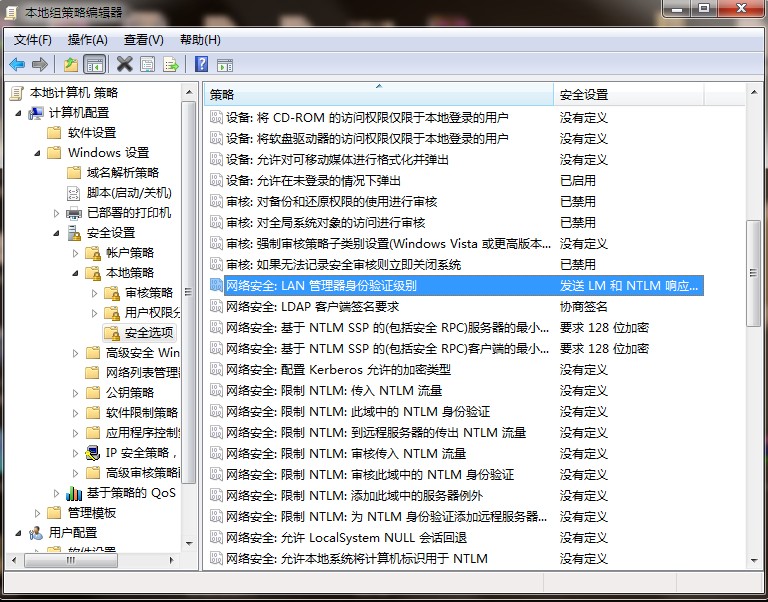Expand the 帐户策略 node
The width and height of the screenshot is (768, 602).
75,253
